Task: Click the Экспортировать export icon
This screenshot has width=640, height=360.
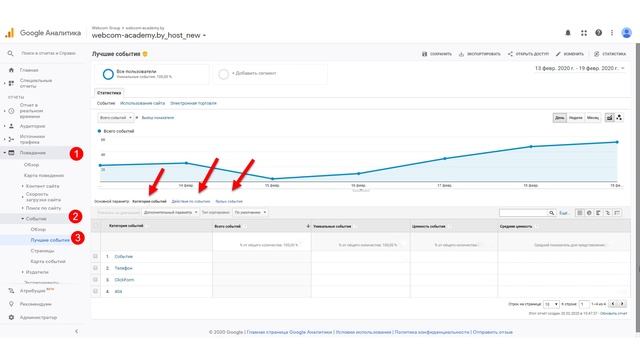Action: (461, 54)
